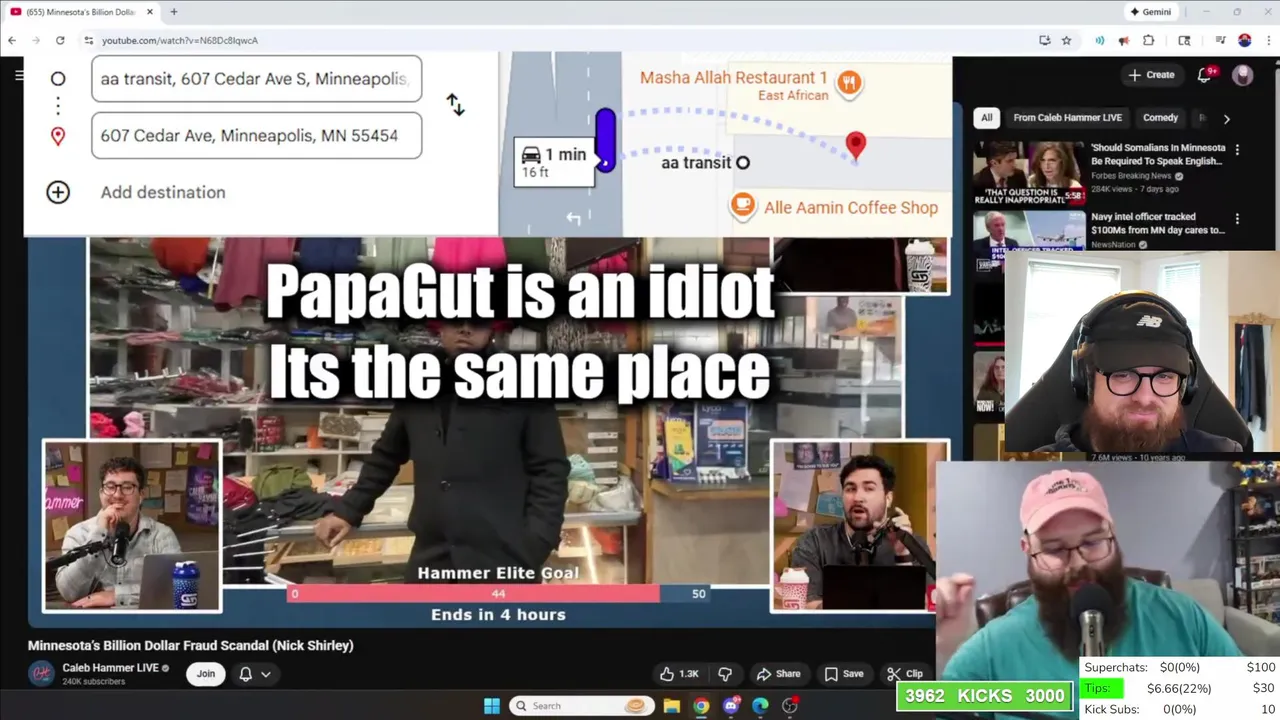This screenshot has height=720, width=1280.
Task: Open options for Forbes Breaking News video
Action: click(1237, 150)
